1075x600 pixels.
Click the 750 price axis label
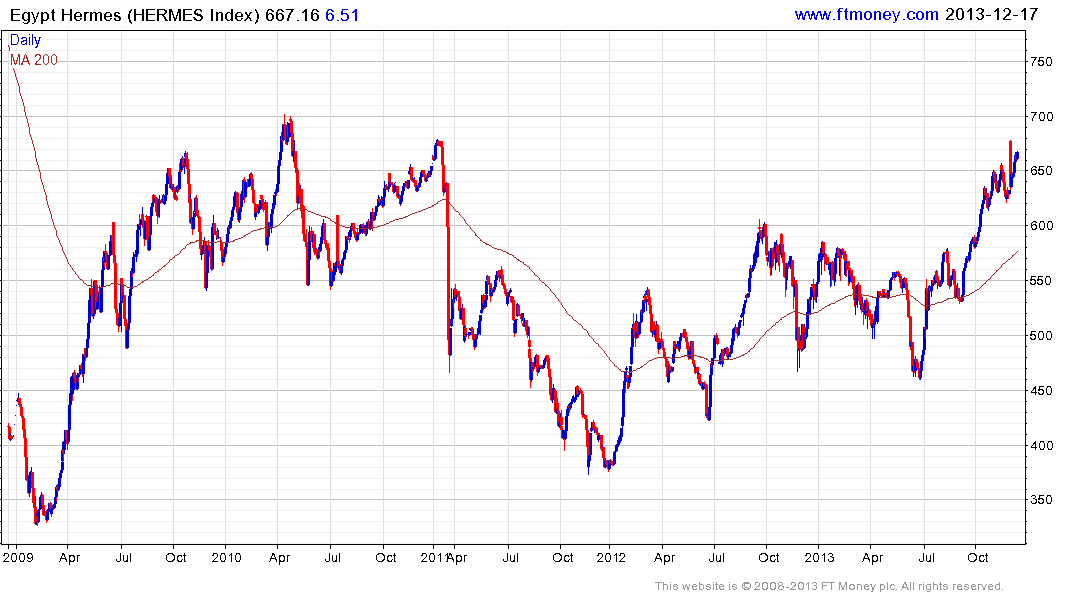1041,62
